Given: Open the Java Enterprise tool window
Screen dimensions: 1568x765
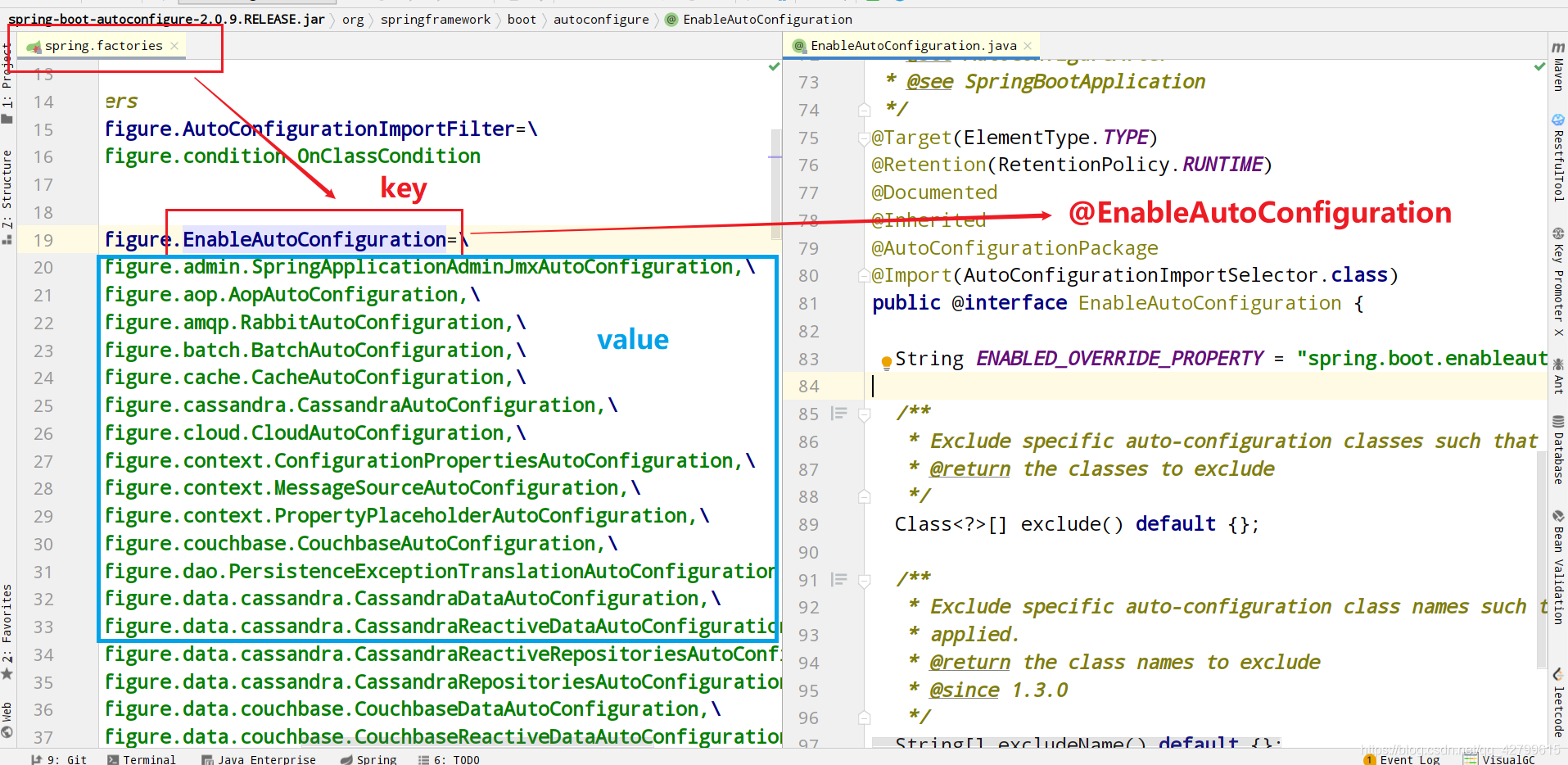Looking at the screenshot, I should [x=259, y=759].
